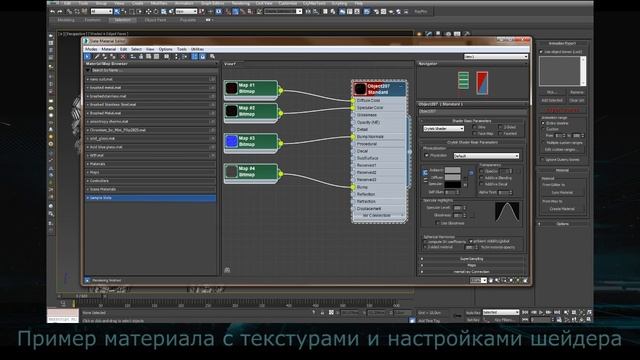This screenshot has width=640, height=360.
Task: Toggle the Material/Map Browser panel icon
Action: click(x=195, y=56)
